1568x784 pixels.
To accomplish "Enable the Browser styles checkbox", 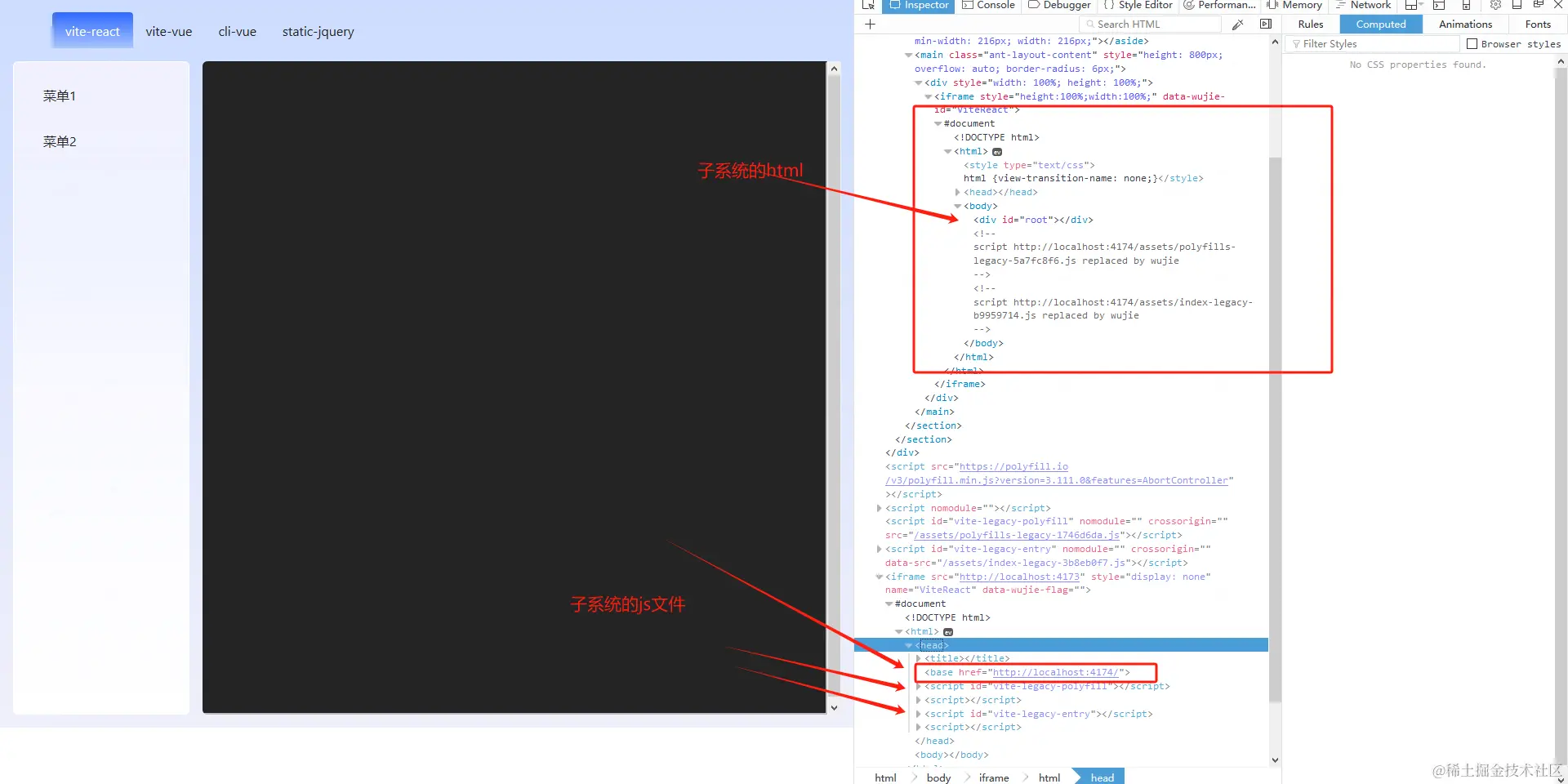I will (x=1472, y=44).
